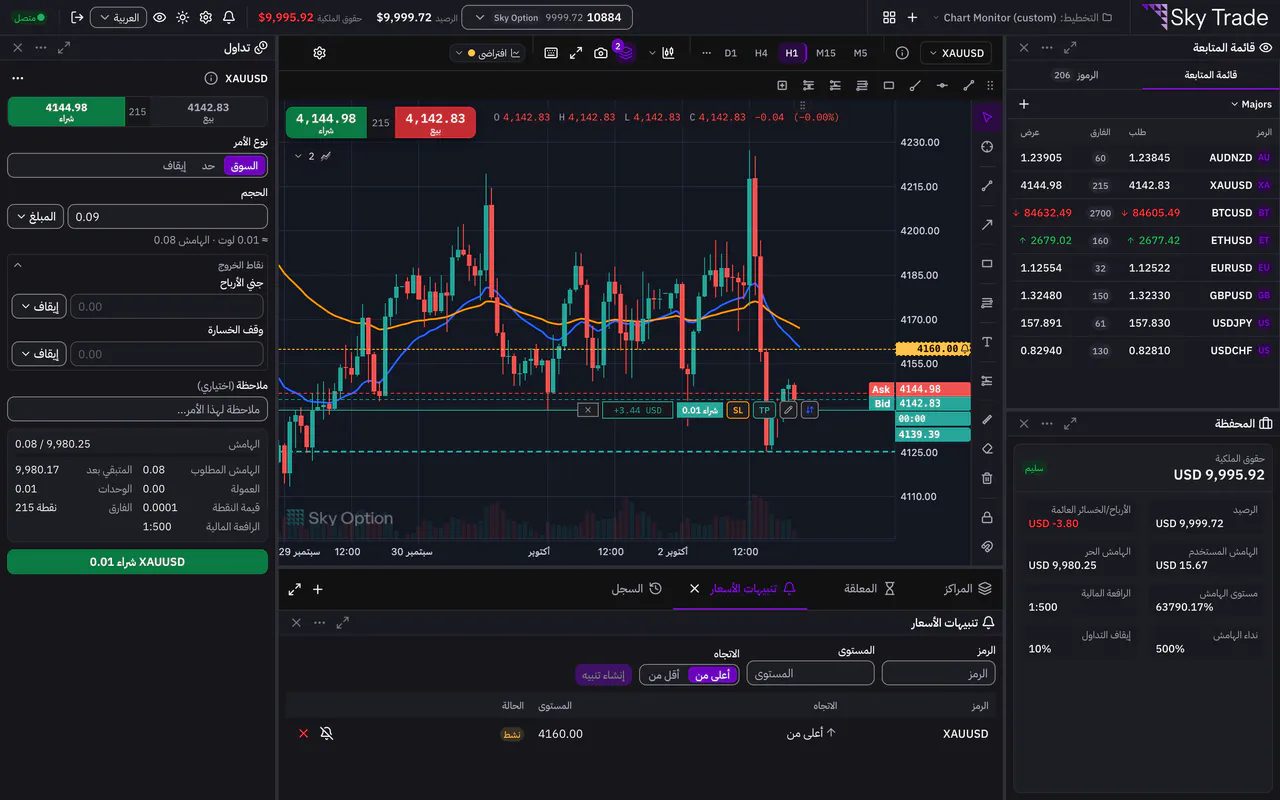Lock drawings with the padlock icon

(x=987, y=517)
